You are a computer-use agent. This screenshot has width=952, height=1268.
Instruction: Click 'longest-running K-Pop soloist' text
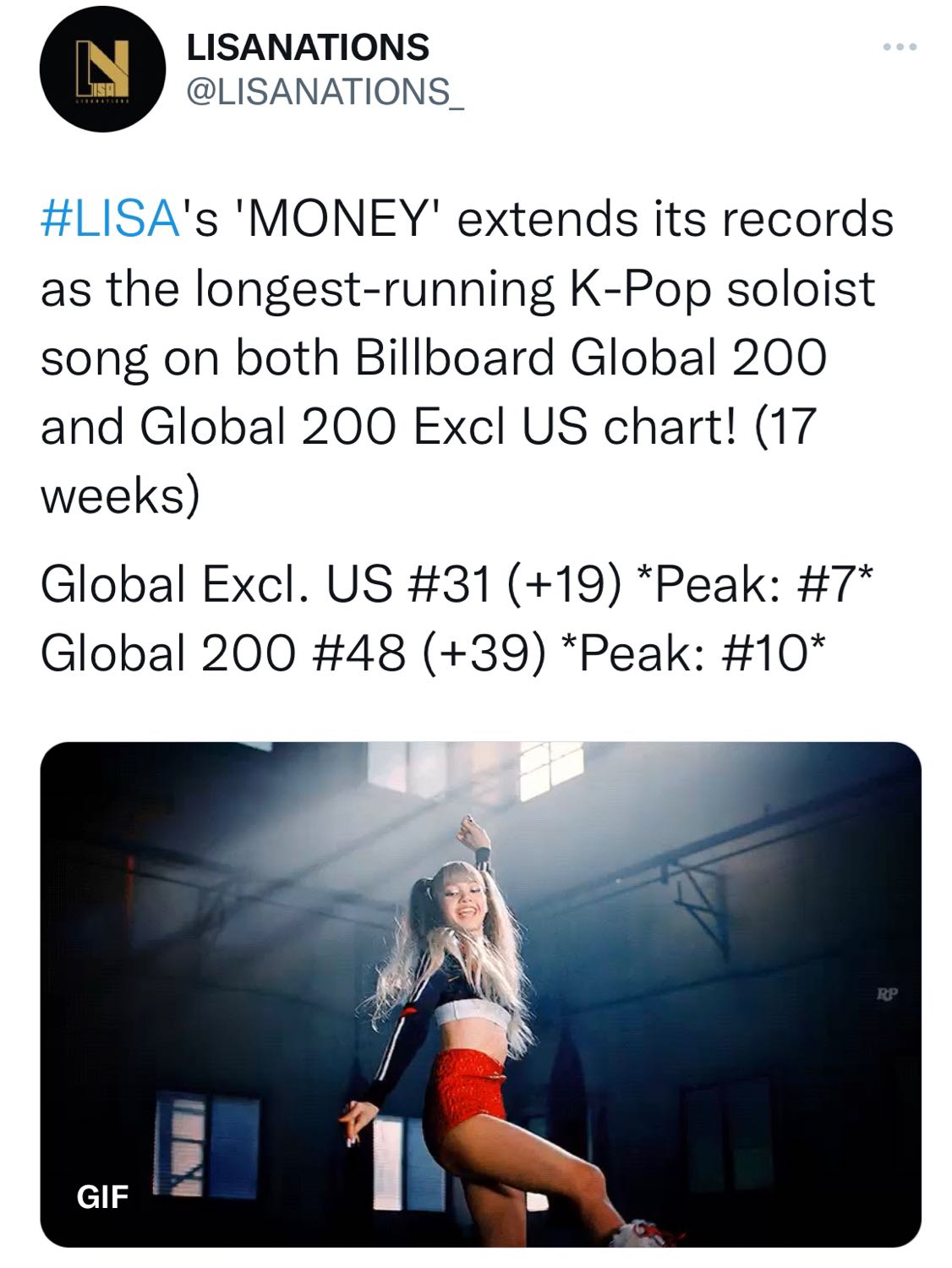535,288
